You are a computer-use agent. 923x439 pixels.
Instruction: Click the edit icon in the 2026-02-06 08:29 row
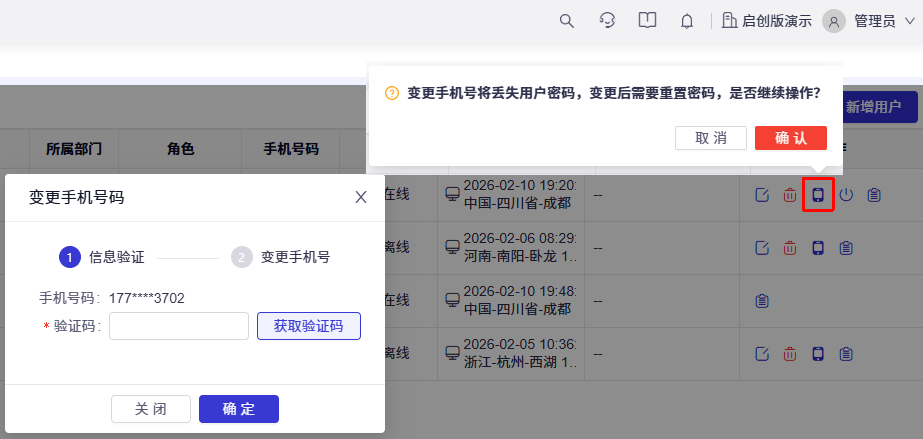762,248
